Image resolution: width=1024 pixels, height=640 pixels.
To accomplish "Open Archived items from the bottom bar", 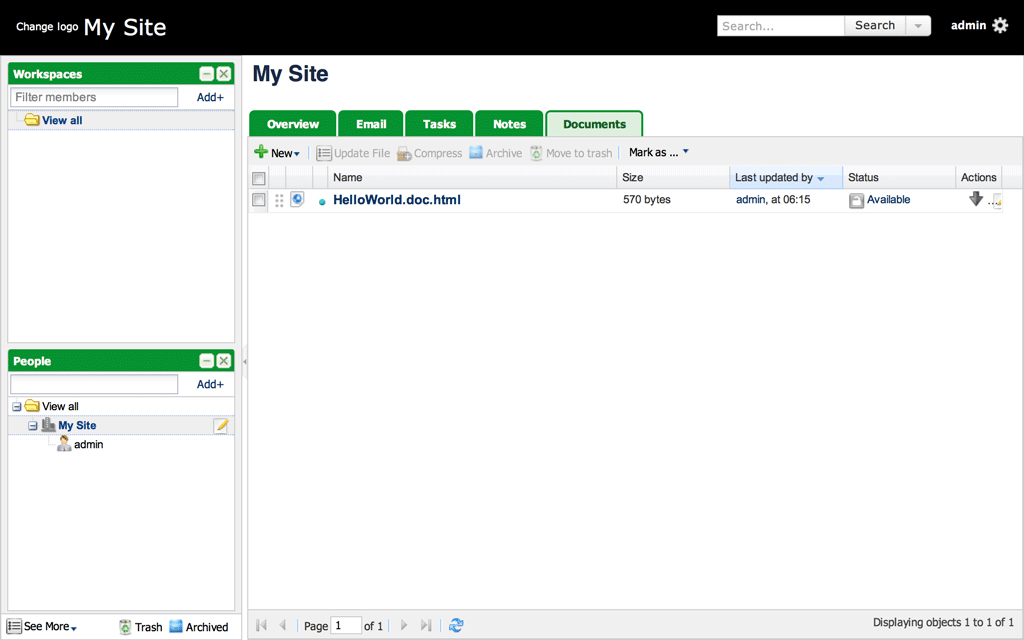I will pyautogui.click(x=198, y=627).
